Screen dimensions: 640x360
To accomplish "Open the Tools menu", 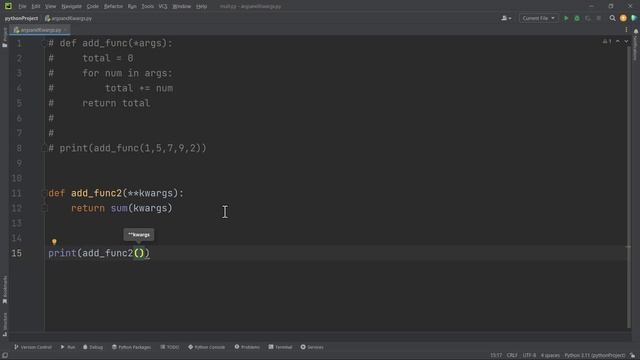I will pyautogui.click(x=147, y=7).
